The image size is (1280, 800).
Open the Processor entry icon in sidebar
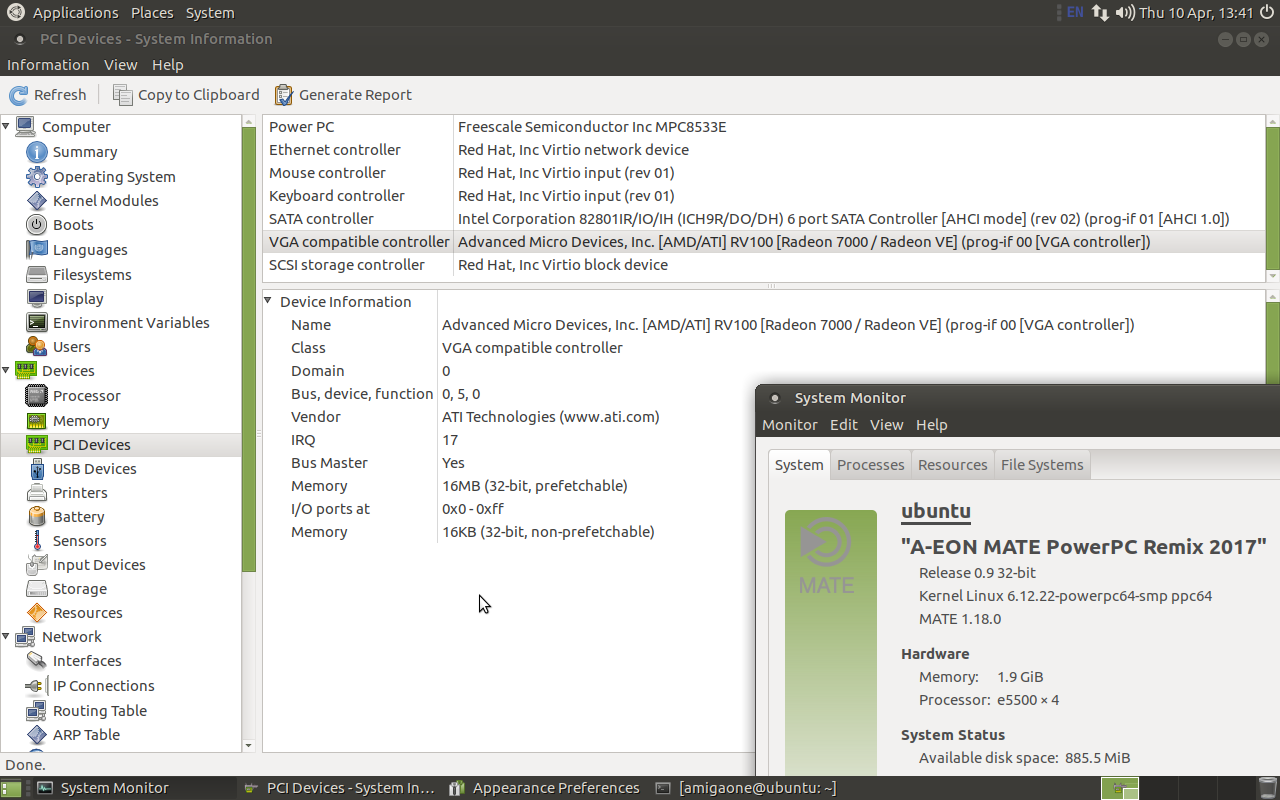[37, 396]
